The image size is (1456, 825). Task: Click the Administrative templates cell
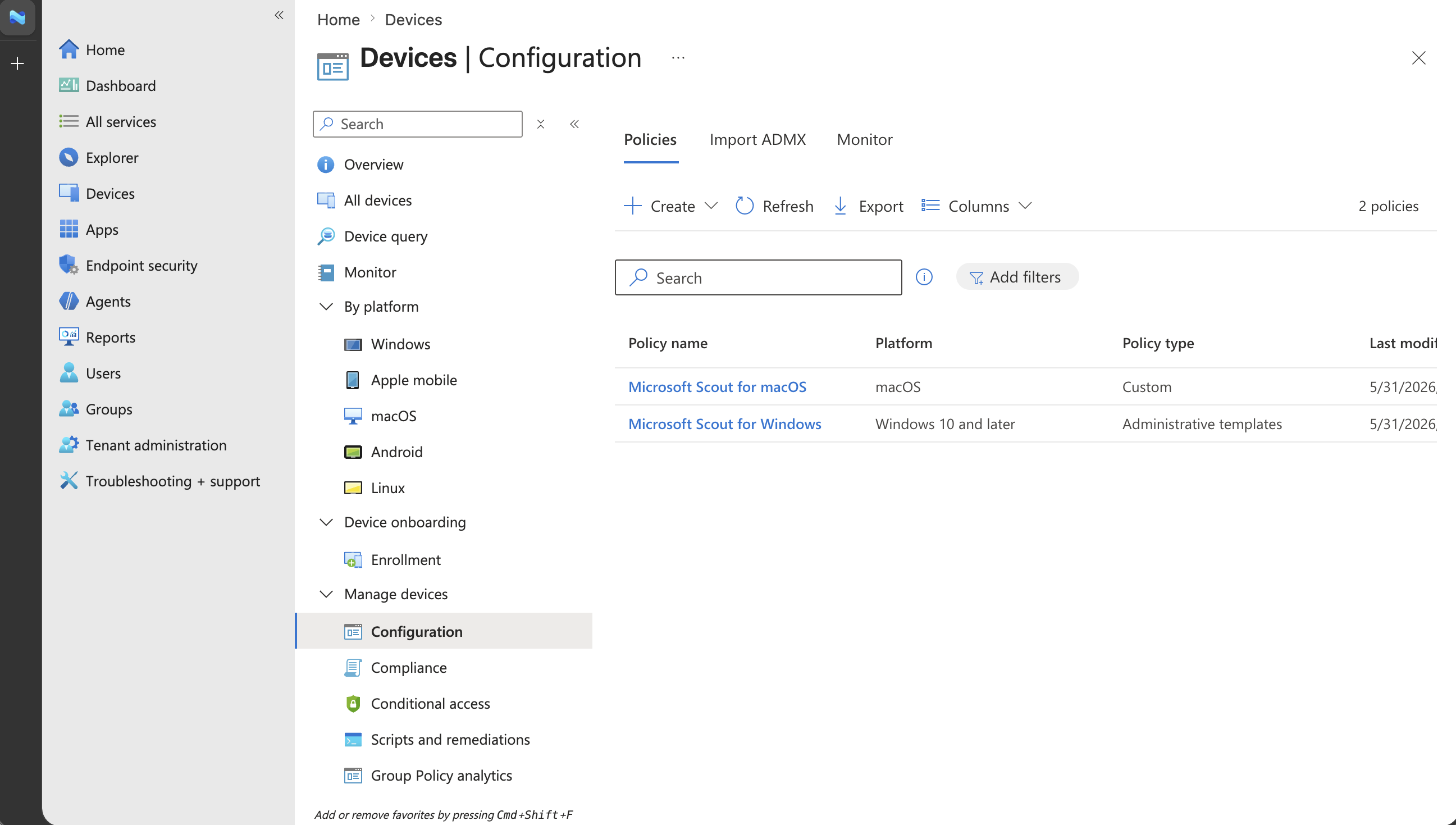[x=1202, y=424]
